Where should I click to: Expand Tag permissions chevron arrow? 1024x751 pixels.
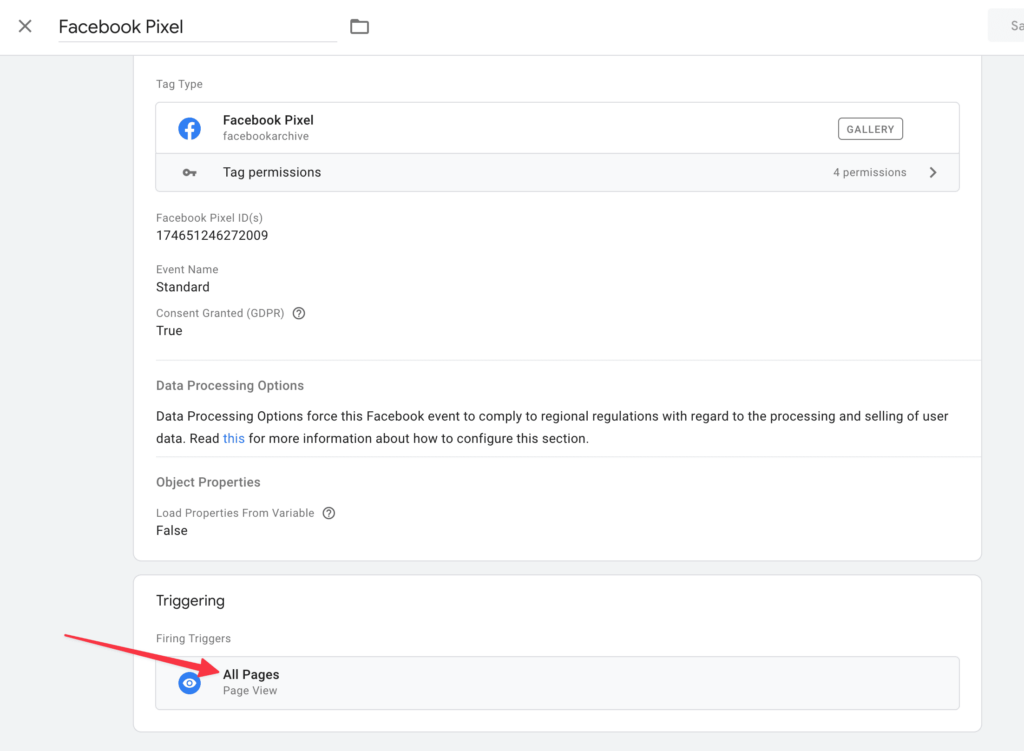(x=933, y=172)
